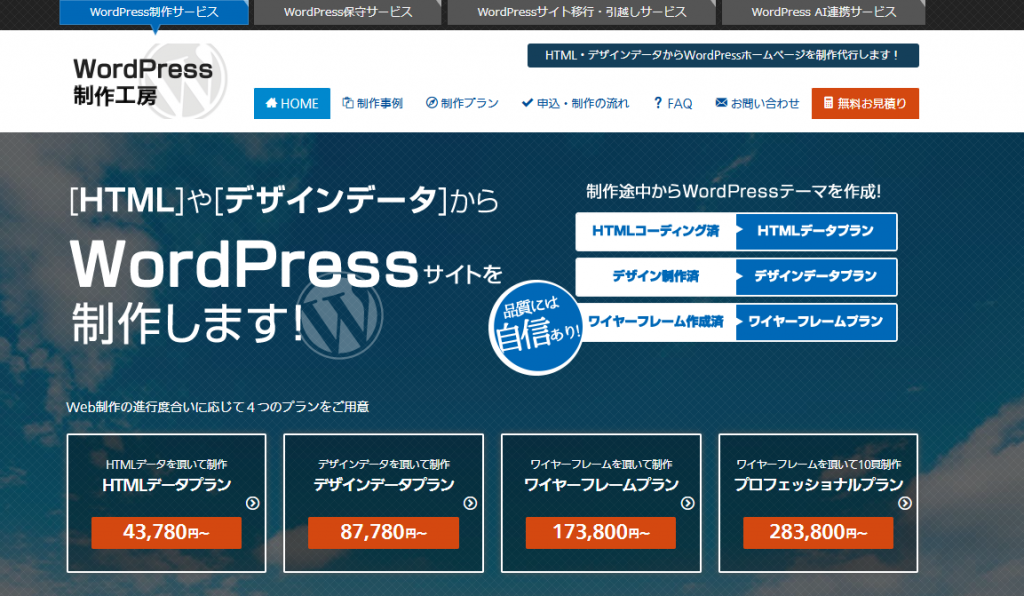This screenshot has height=596, width=1024.
Task: Click the ワイヤーフレームを頂いて10頁制作 subtitle
Action: pyautogui.click(x=818, y=464)
